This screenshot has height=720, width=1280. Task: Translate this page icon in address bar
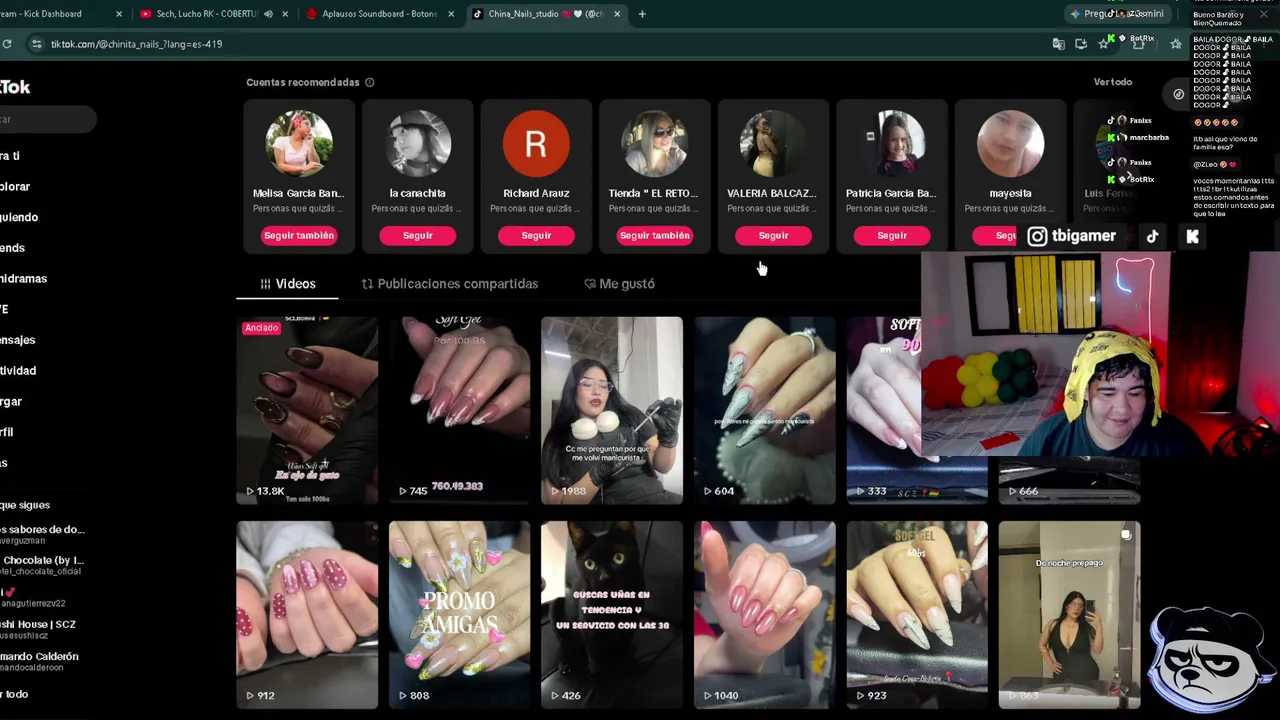[1059, 44]
